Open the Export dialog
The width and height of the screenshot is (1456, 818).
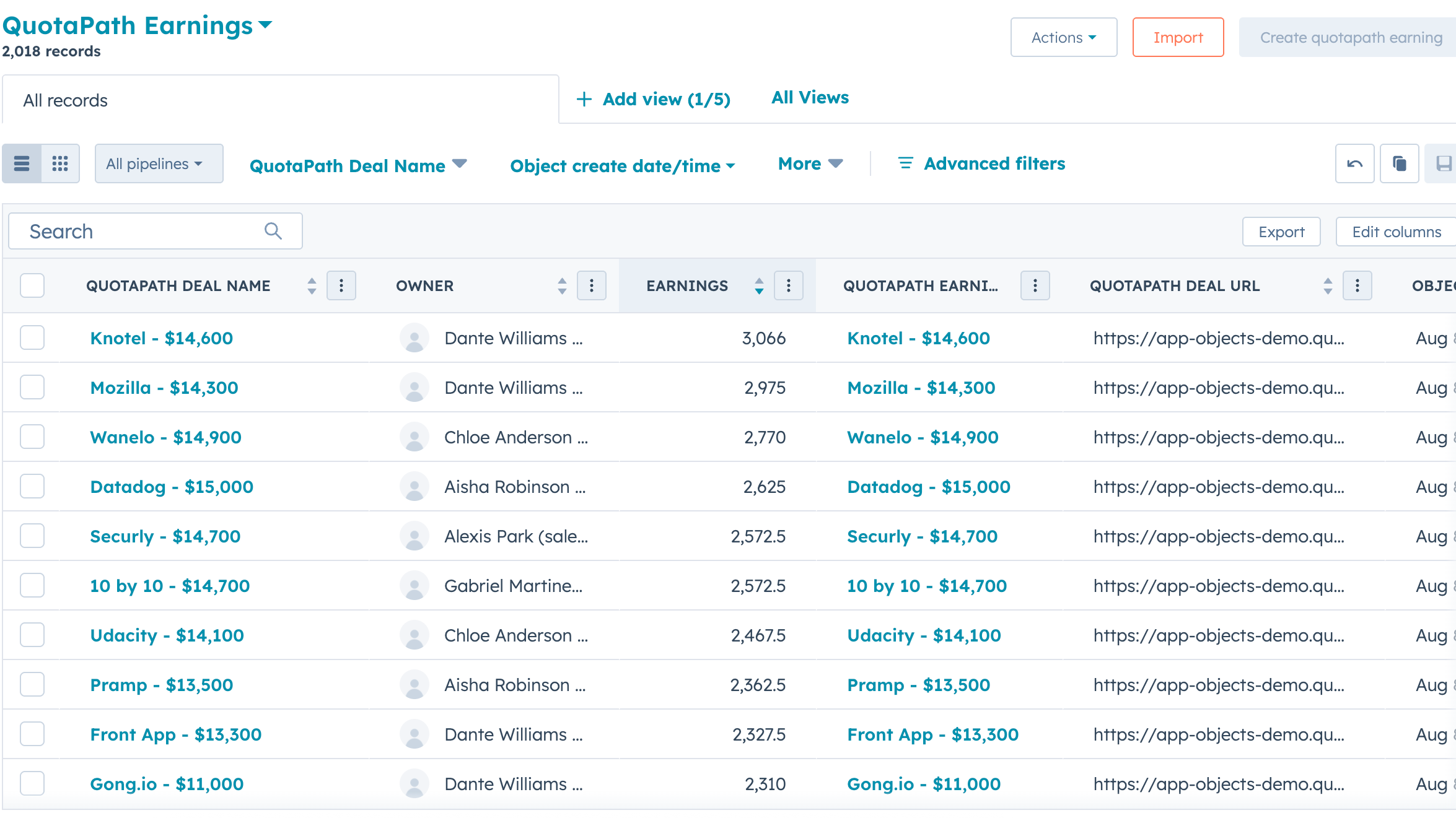pos(1281,232)
